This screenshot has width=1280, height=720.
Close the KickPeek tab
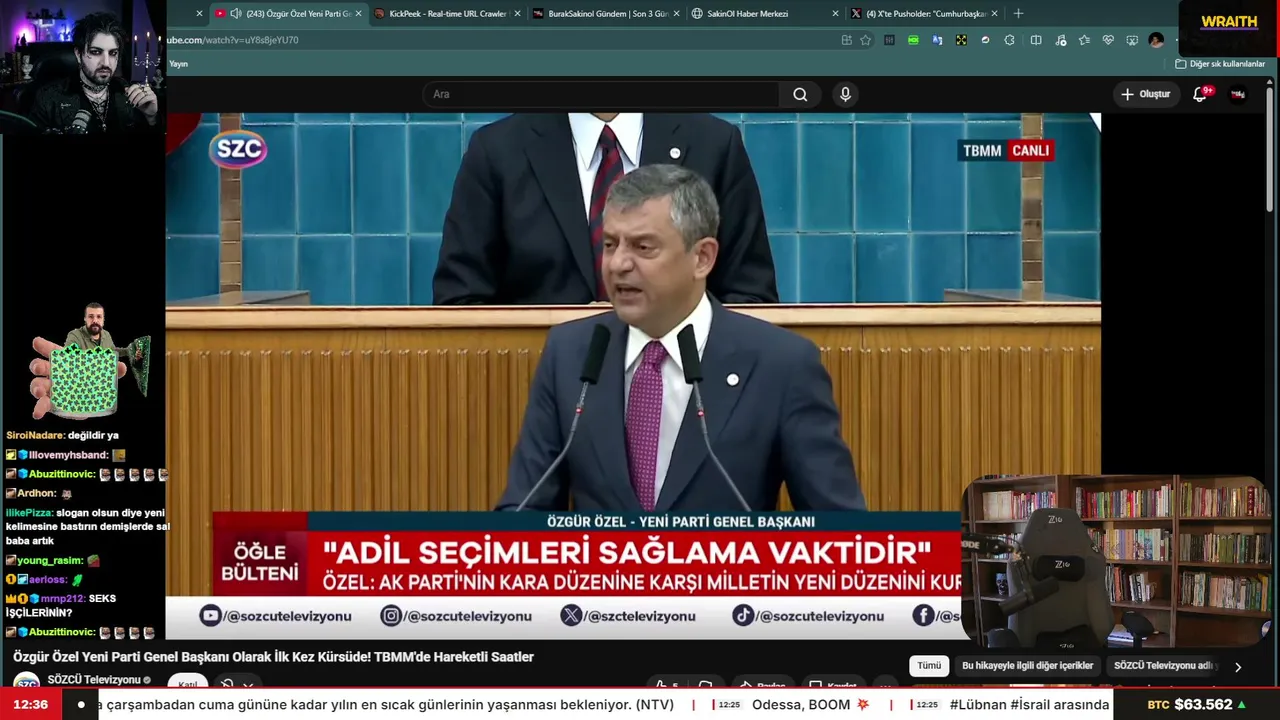pyautogui.click(x=517, y=14)
